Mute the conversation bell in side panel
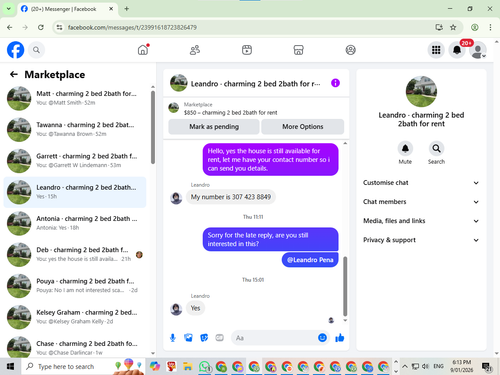The height and width of the screenshot is (375, 500). pos(405,148)
